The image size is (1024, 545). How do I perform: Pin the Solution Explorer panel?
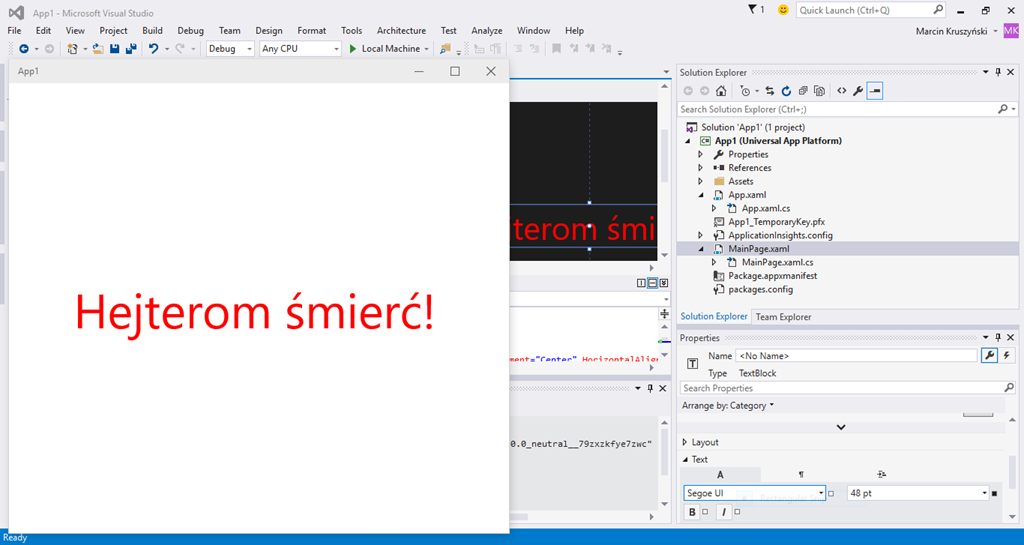[x=998, y=72]
